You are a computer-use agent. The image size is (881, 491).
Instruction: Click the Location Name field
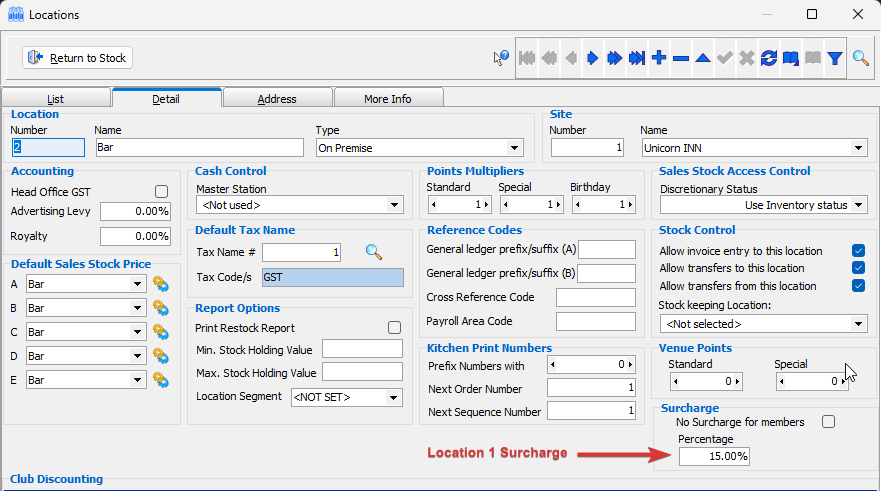(x=199, y=147)
